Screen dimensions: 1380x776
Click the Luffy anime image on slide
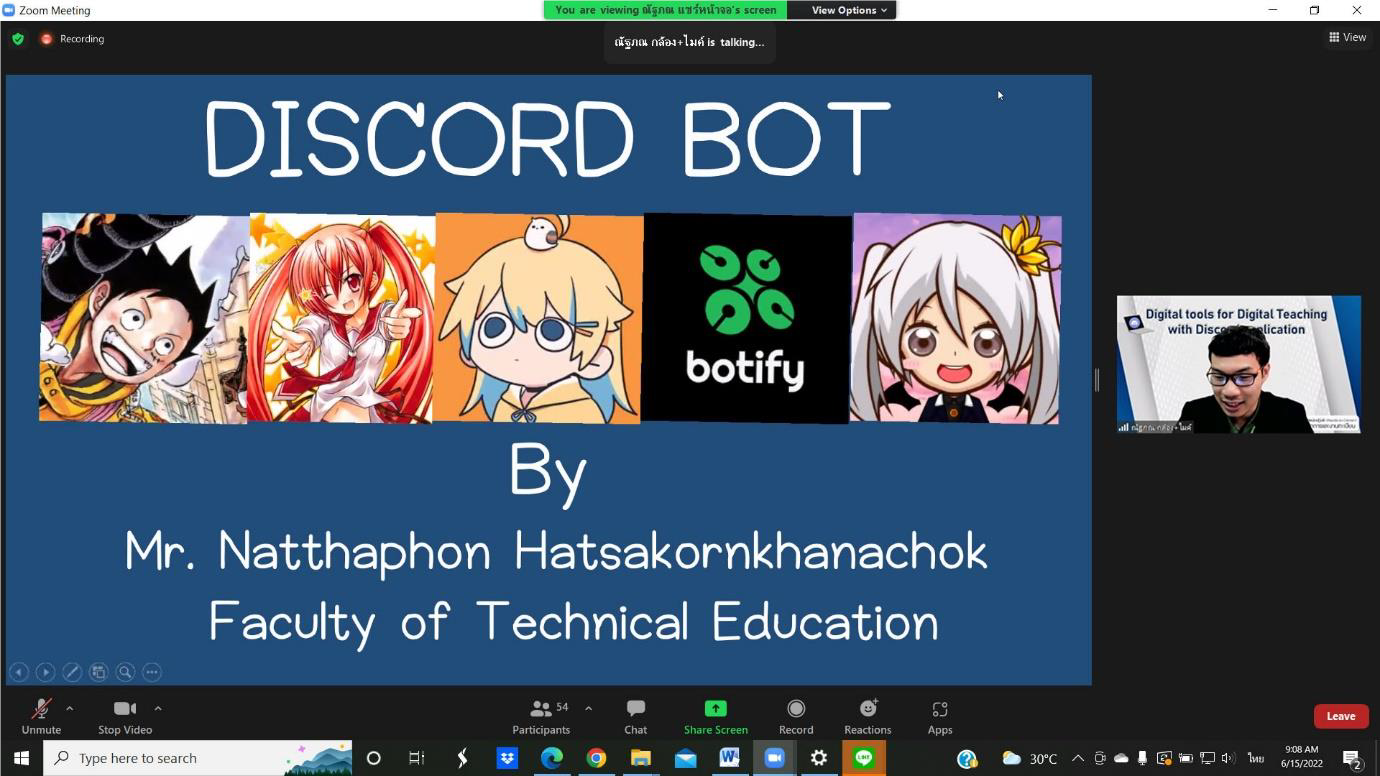tap(144, 318)
